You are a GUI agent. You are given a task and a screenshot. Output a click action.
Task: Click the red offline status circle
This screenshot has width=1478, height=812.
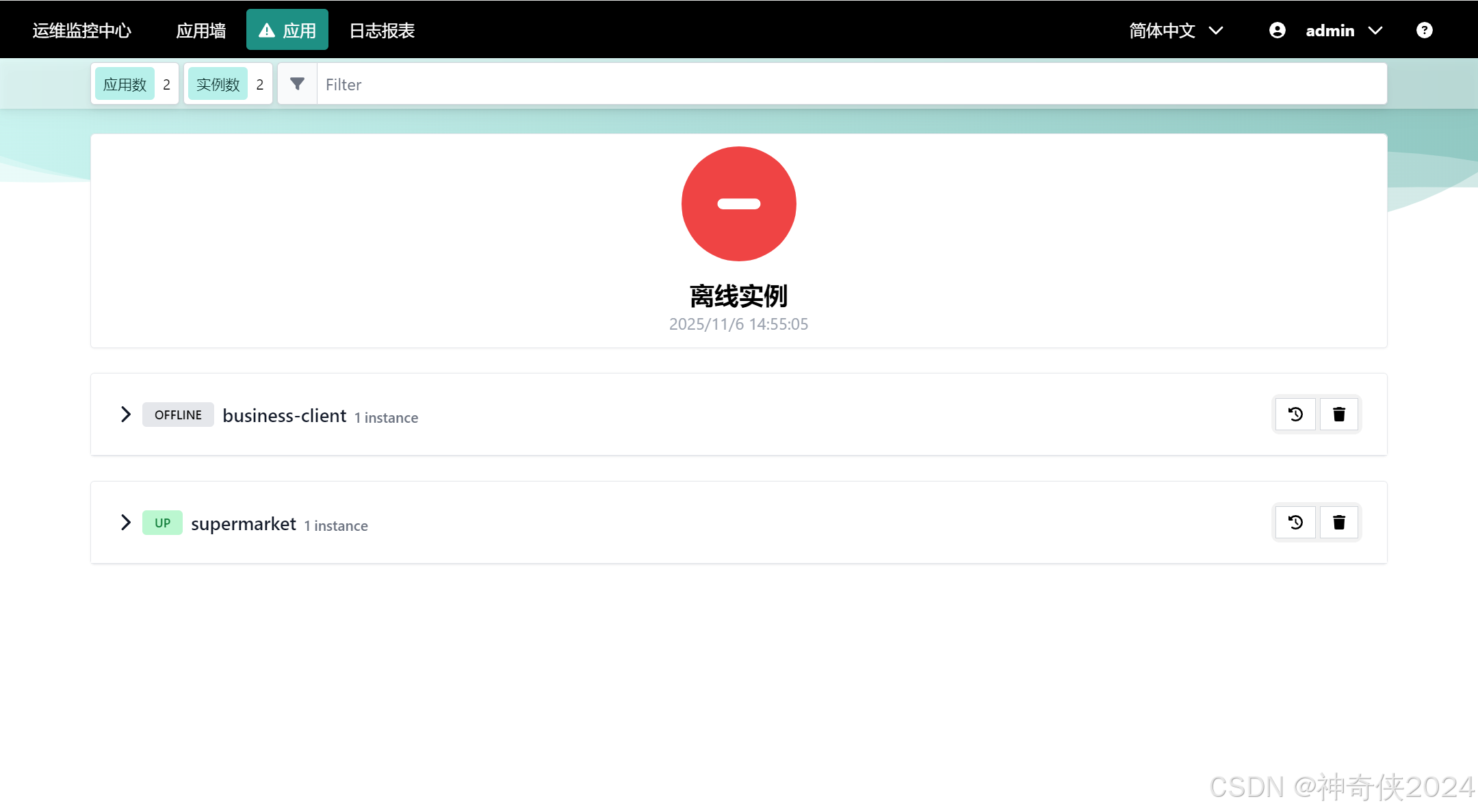(x=738, y=204)
